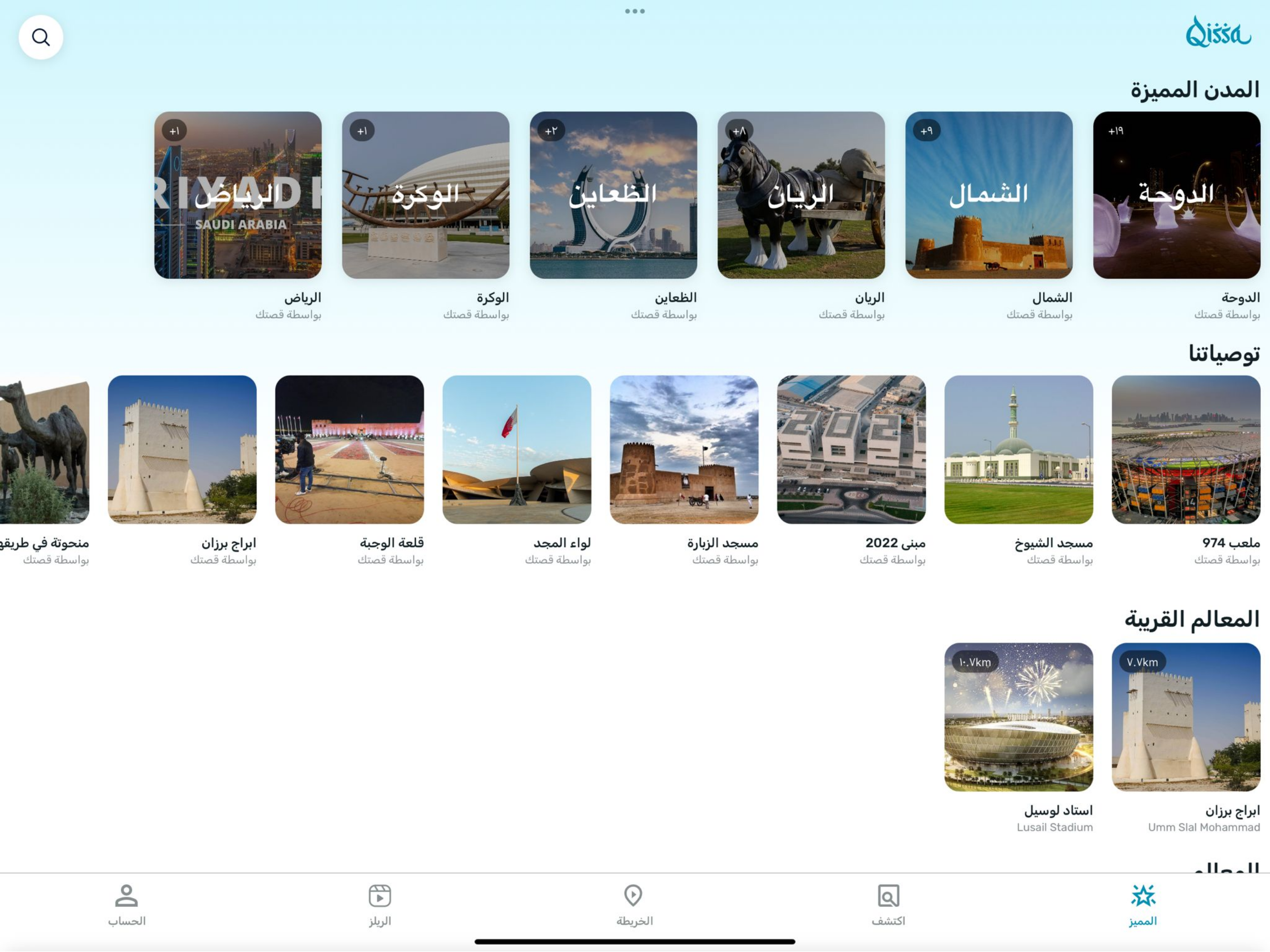Switch to المميز tab label
Viewport: 1270px width, 952px height.
(1143, 922)
